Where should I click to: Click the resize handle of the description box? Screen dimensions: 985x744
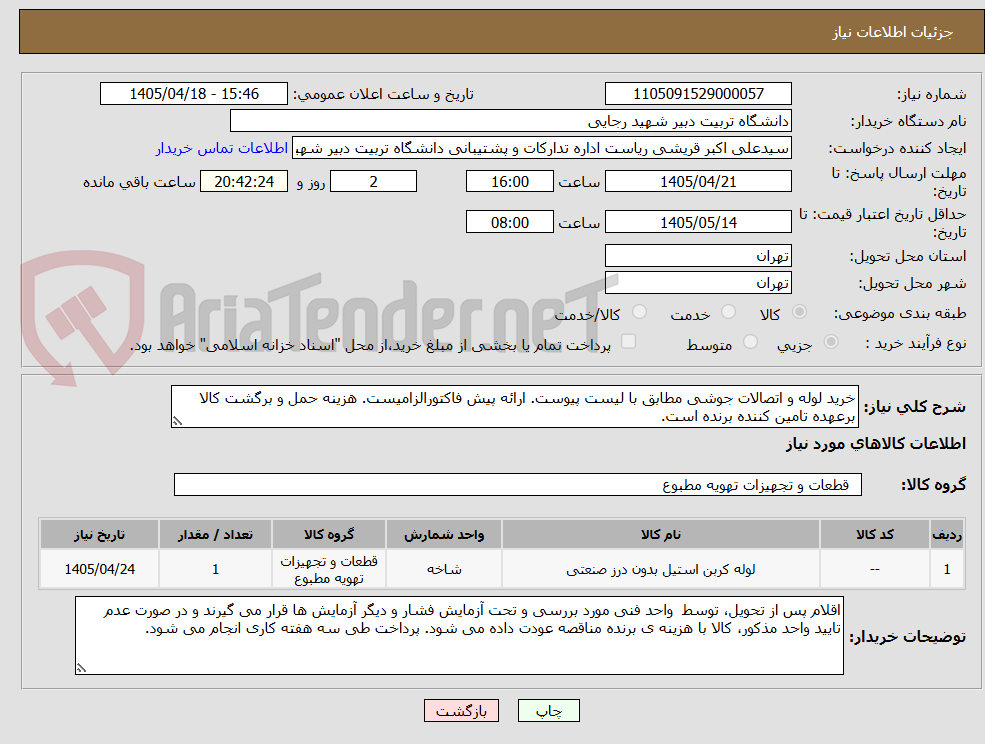click(x=177, y=422)
